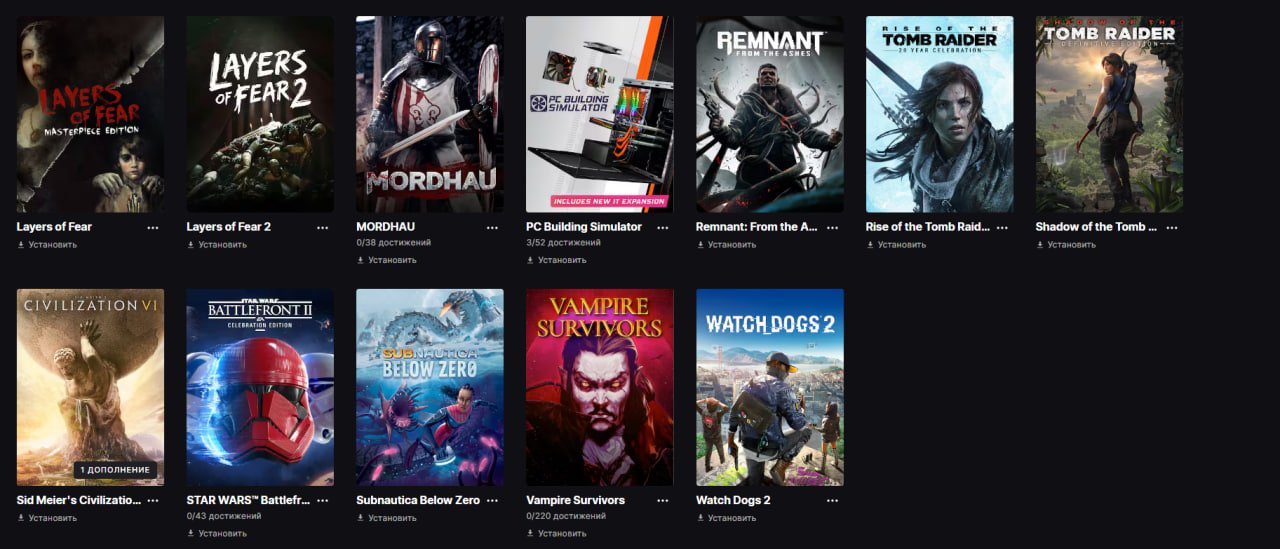This screenshot has width=1280, height=549.
Task: Click the Subnautica Below Zero title link
Action: pyautogui.click(x=418, y=500)
